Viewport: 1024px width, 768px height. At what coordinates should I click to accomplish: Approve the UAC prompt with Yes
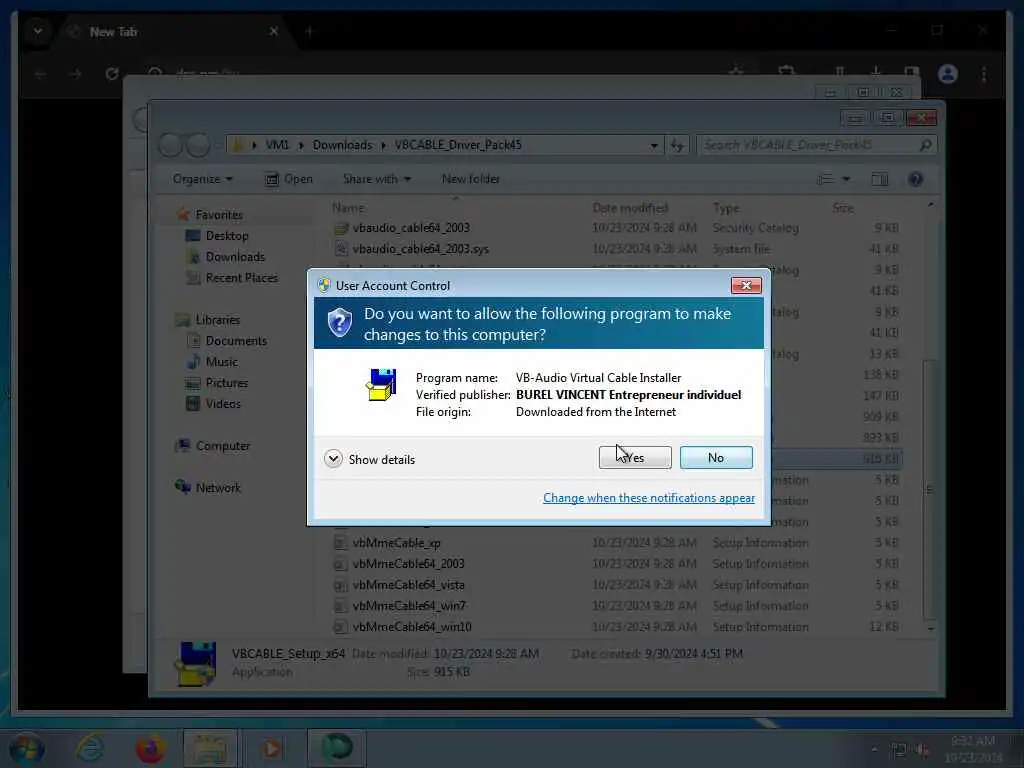[x=635, y=458]
